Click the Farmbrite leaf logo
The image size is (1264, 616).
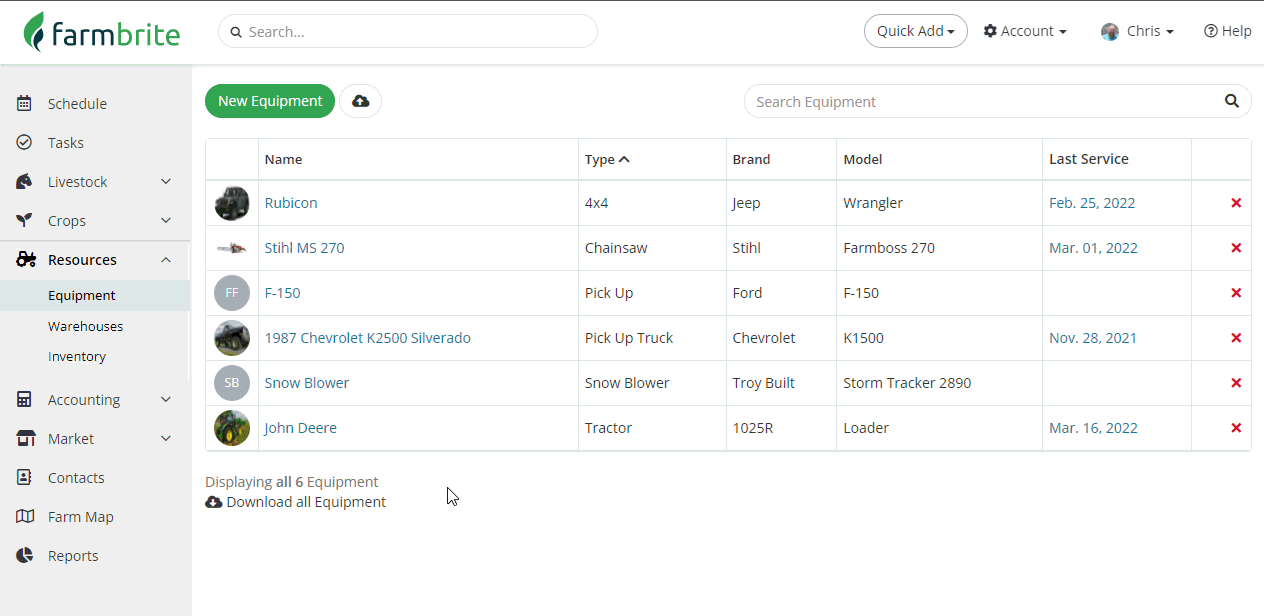point(36,32)
